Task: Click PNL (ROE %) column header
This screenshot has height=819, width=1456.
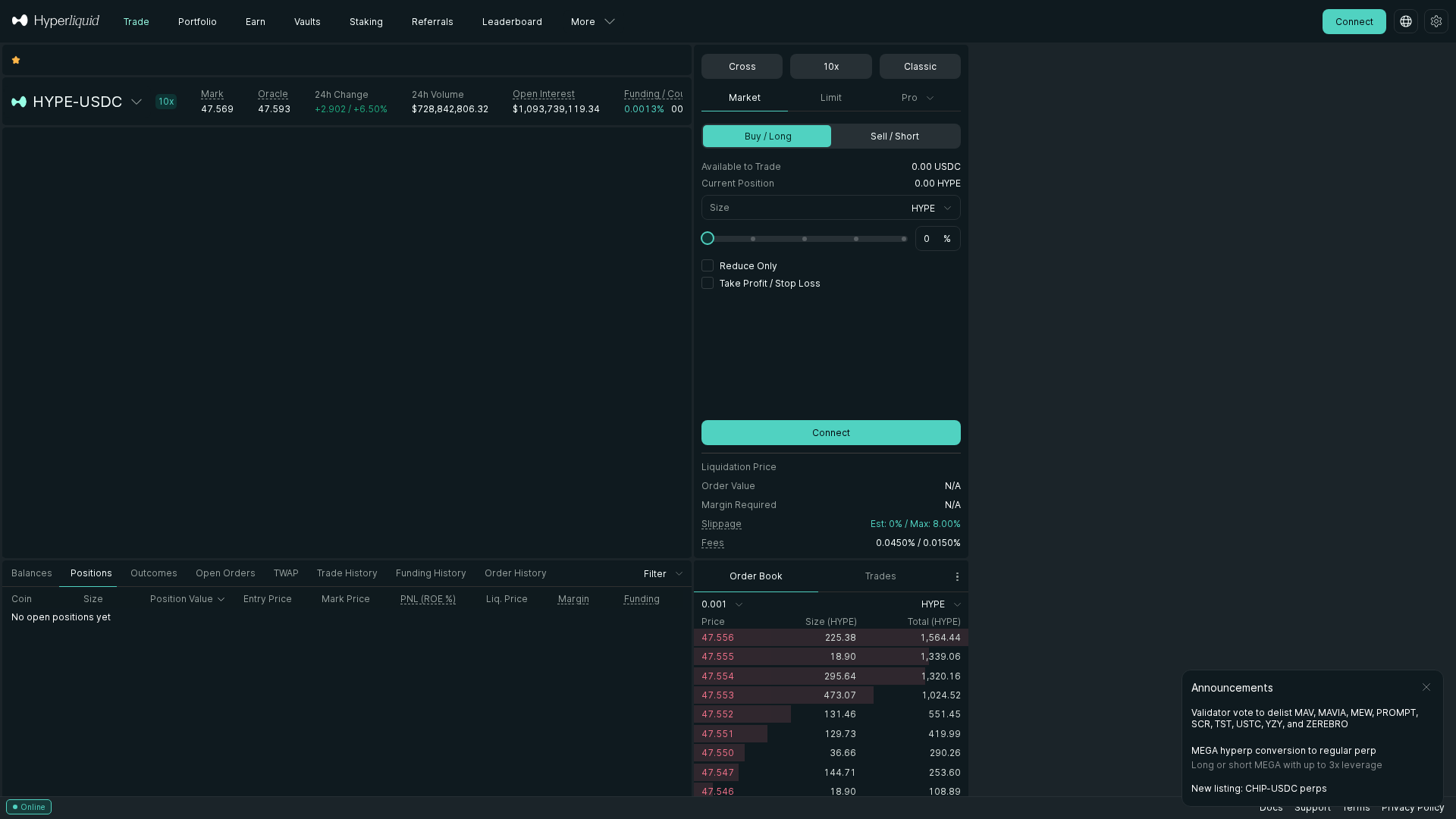Action: click(428, 599)
